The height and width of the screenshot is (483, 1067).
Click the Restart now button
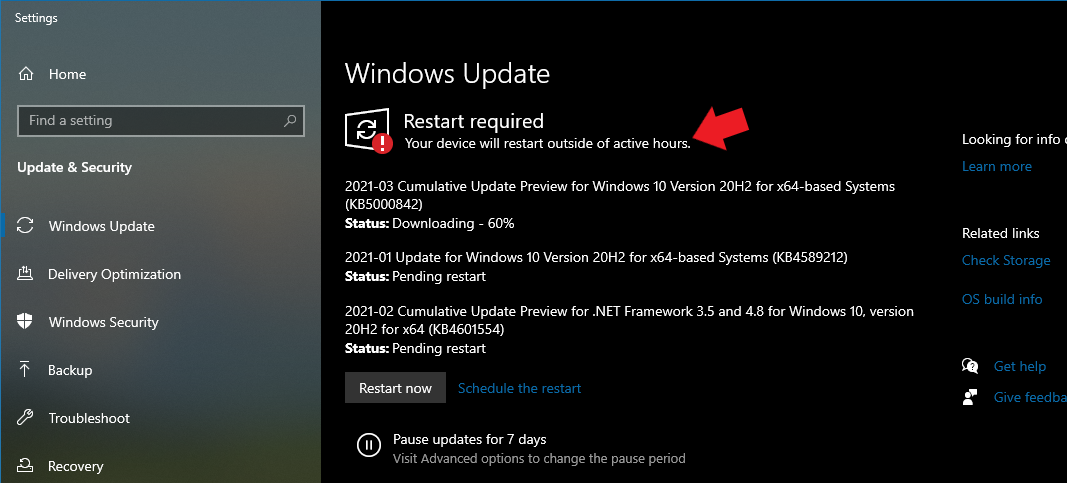[x=395, y=388]
